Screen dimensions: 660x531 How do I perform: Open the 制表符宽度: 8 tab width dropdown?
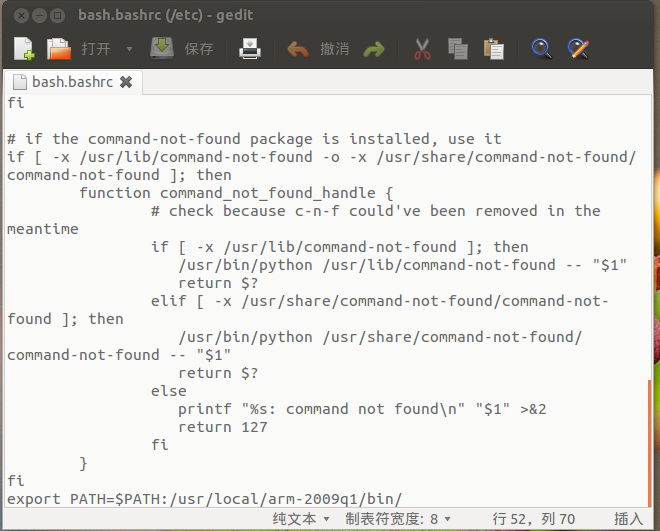pos(398,519)
